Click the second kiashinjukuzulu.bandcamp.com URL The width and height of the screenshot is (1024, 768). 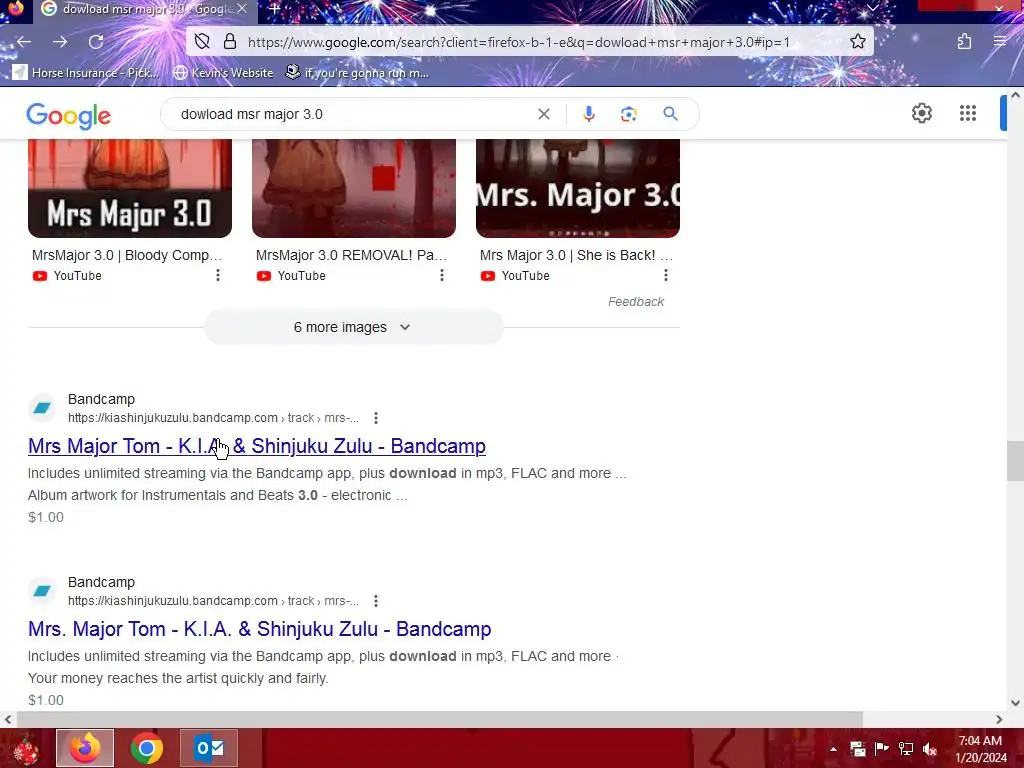(213, 601)
